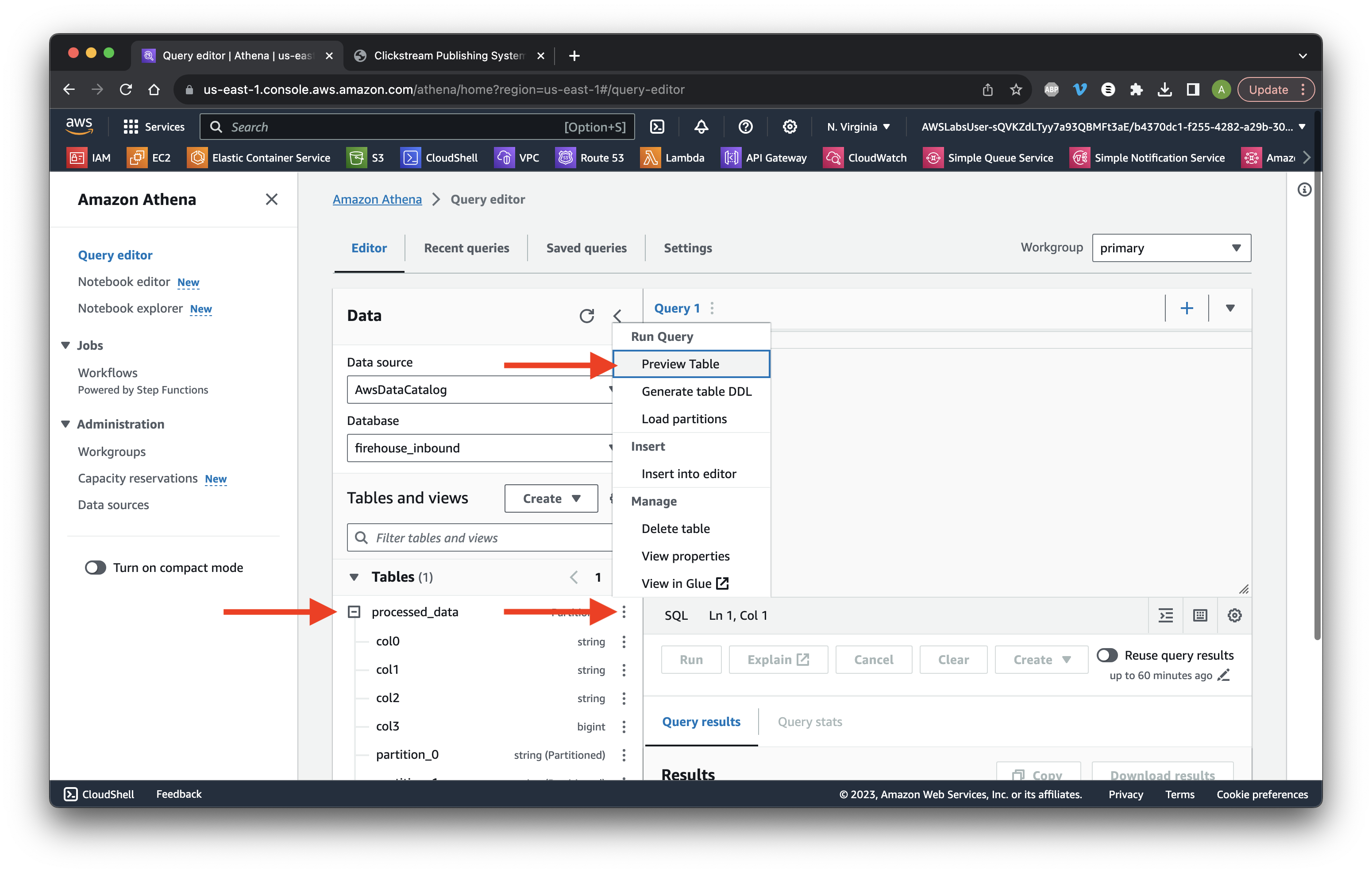
Task: Open the keyboard shortcuts icon in editor
Action: [x=1200, y=615]
